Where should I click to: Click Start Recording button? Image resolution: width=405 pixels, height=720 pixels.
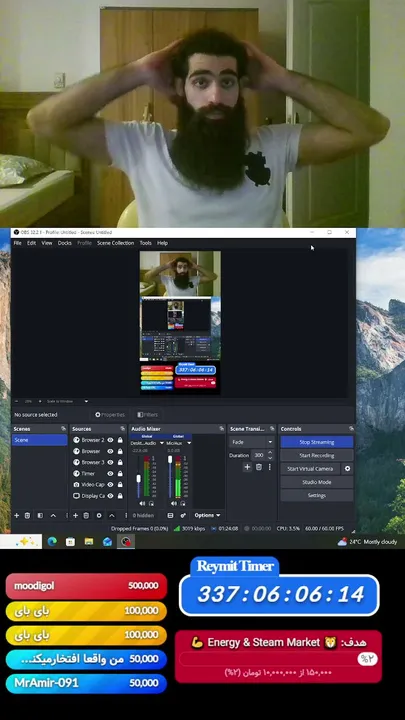pos(317,456)
